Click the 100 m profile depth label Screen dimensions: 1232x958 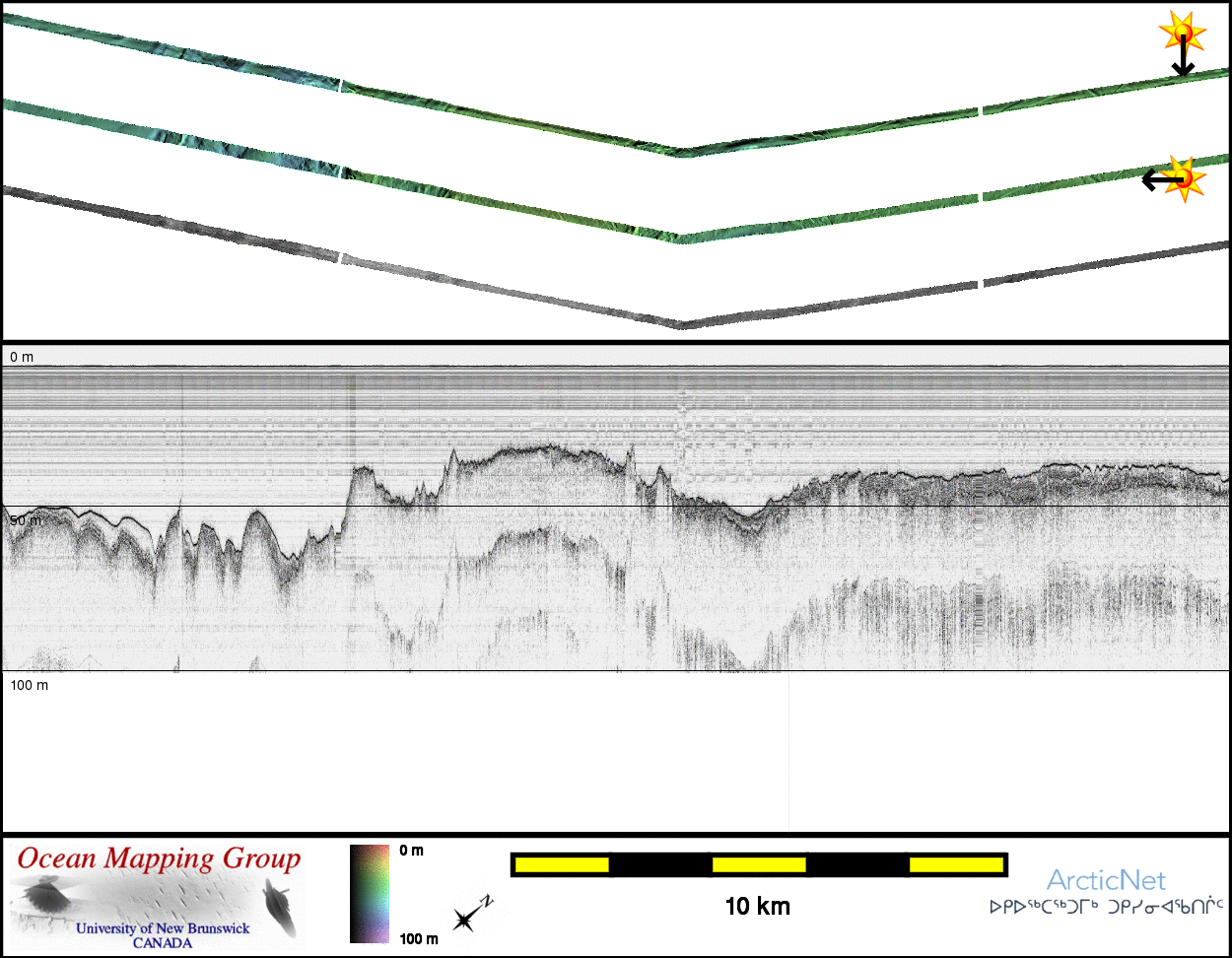point(29,684)
